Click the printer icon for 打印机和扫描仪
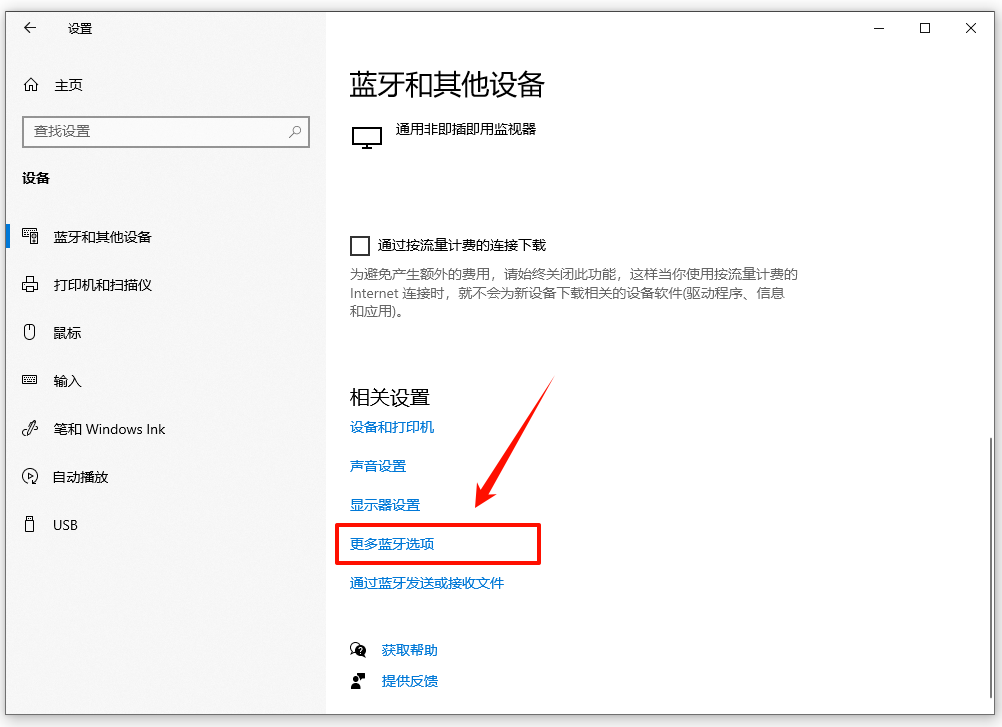Screen dimensions: 1002x727 pos(31,285)
